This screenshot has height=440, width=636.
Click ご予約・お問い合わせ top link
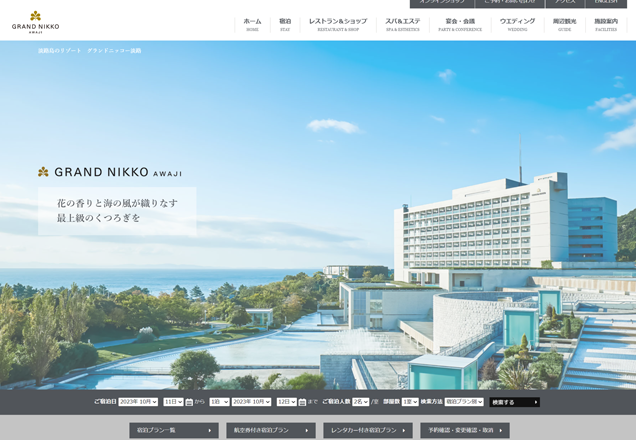509,3
